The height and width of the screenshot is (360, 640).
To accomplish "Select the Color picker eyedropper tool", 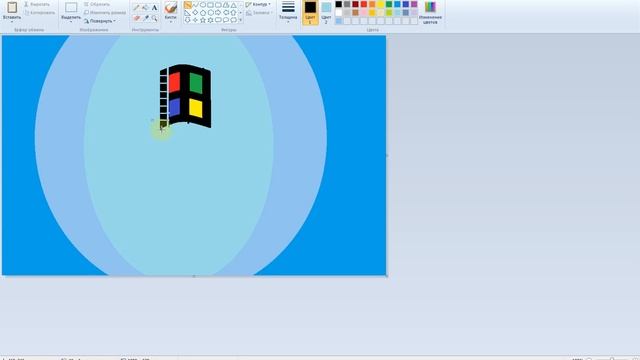I will click(145, 18).
